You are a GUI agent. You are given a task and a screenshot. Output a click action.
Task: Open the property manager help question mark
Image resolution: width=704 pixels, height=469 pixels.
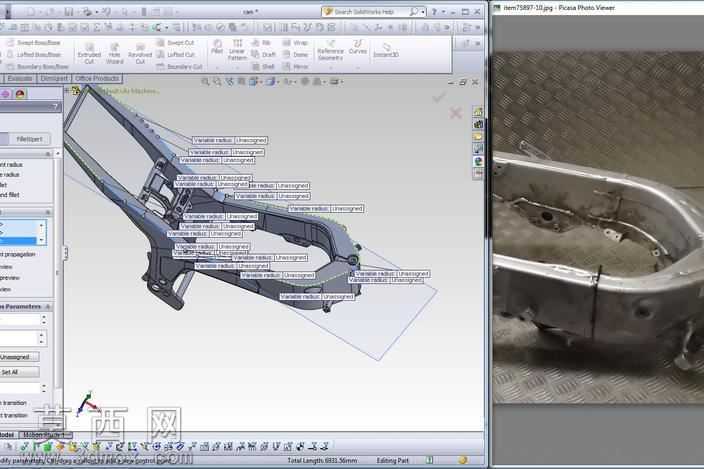(x=55, y=107)
